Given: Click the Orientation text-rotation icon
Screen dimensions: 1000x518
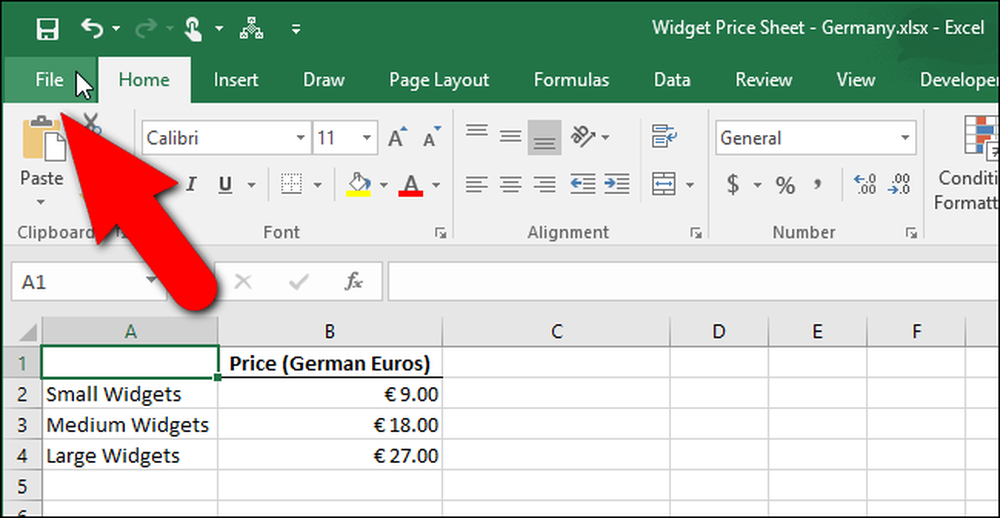Looking at the screenshot, I should tap(584, 136).
